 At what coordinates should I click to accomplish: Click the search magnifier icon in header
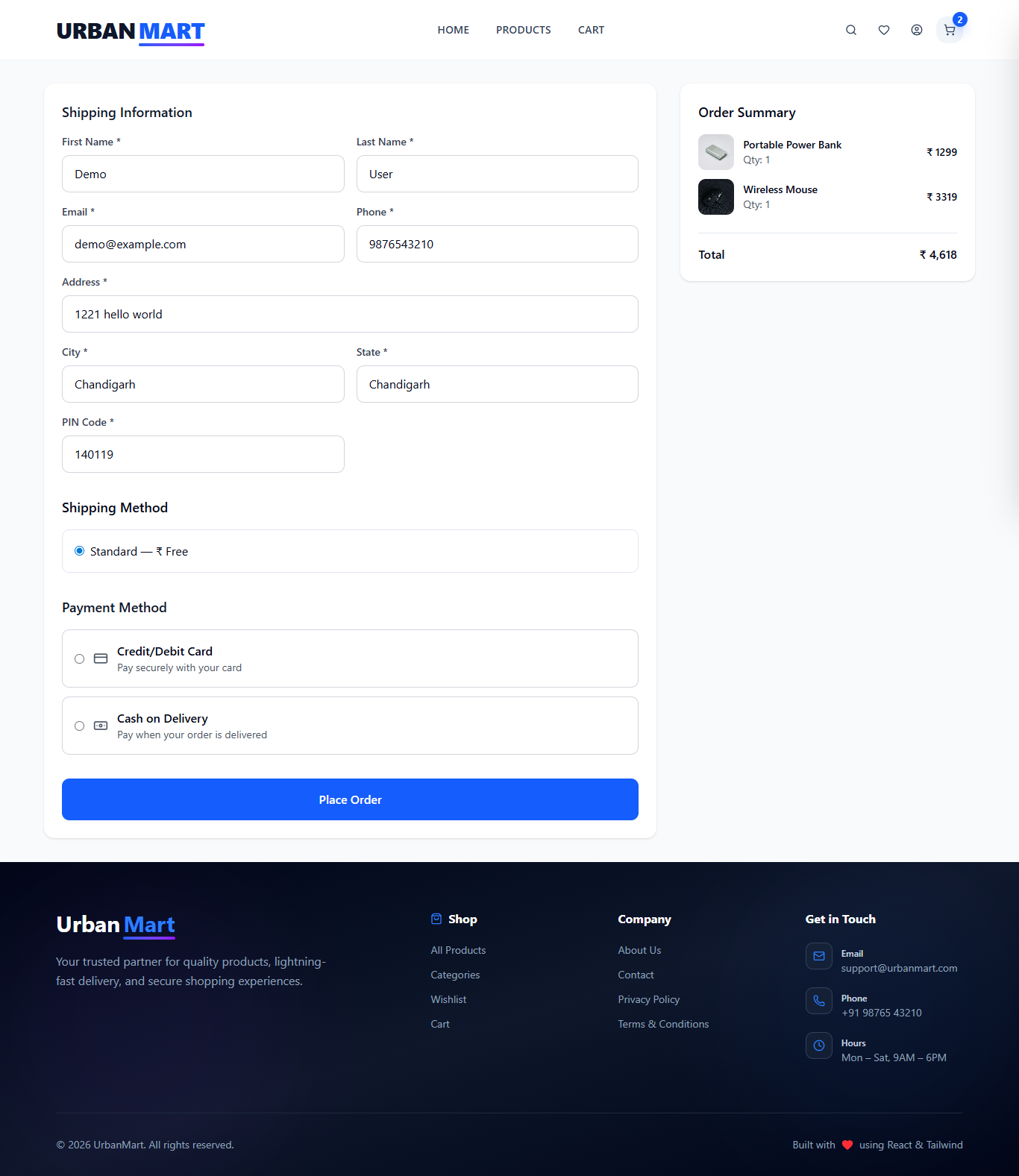click(x=850, y=30)
